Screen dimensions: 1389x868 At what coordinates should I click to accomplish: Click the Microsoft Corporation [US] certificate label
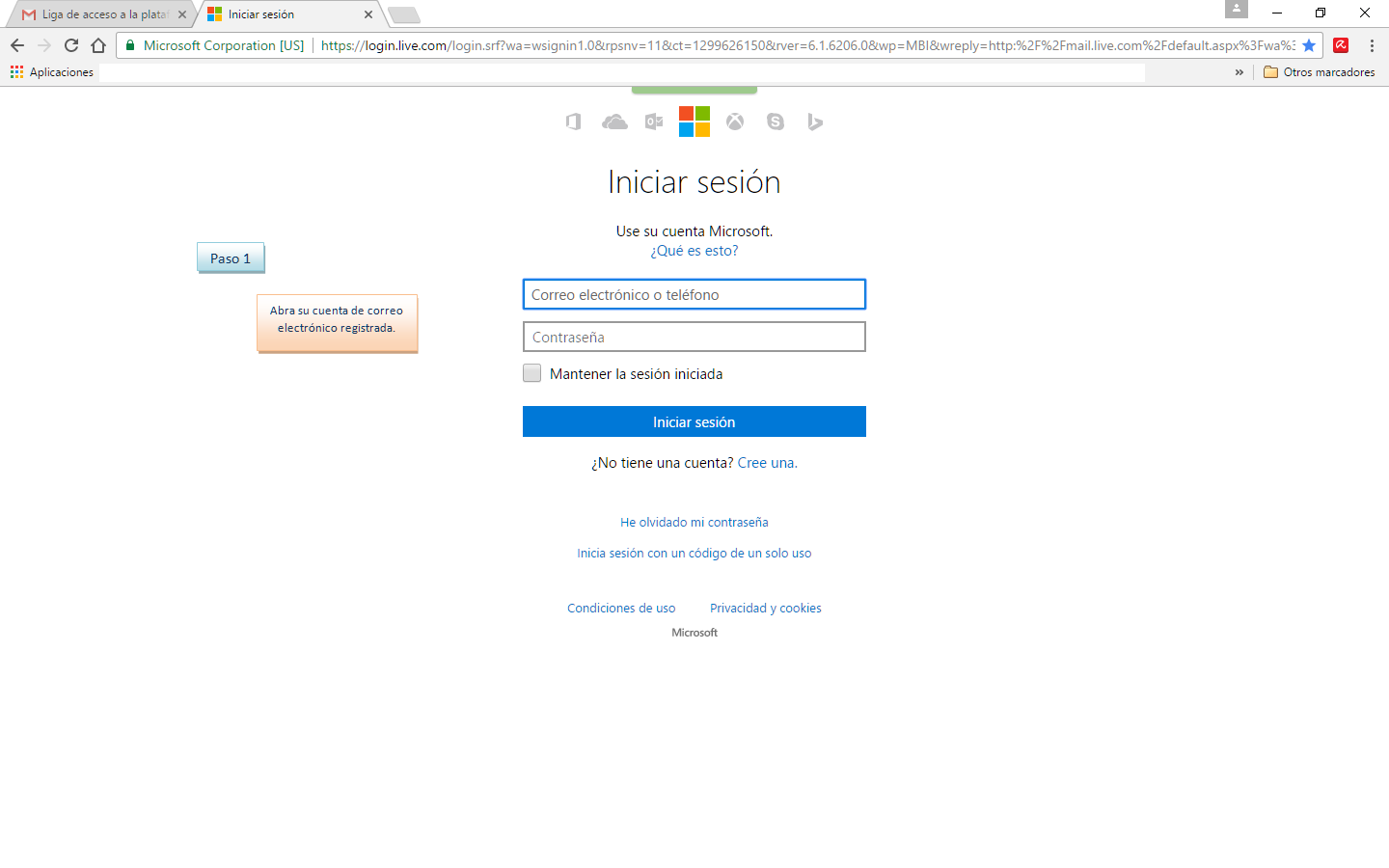[224, 45]
